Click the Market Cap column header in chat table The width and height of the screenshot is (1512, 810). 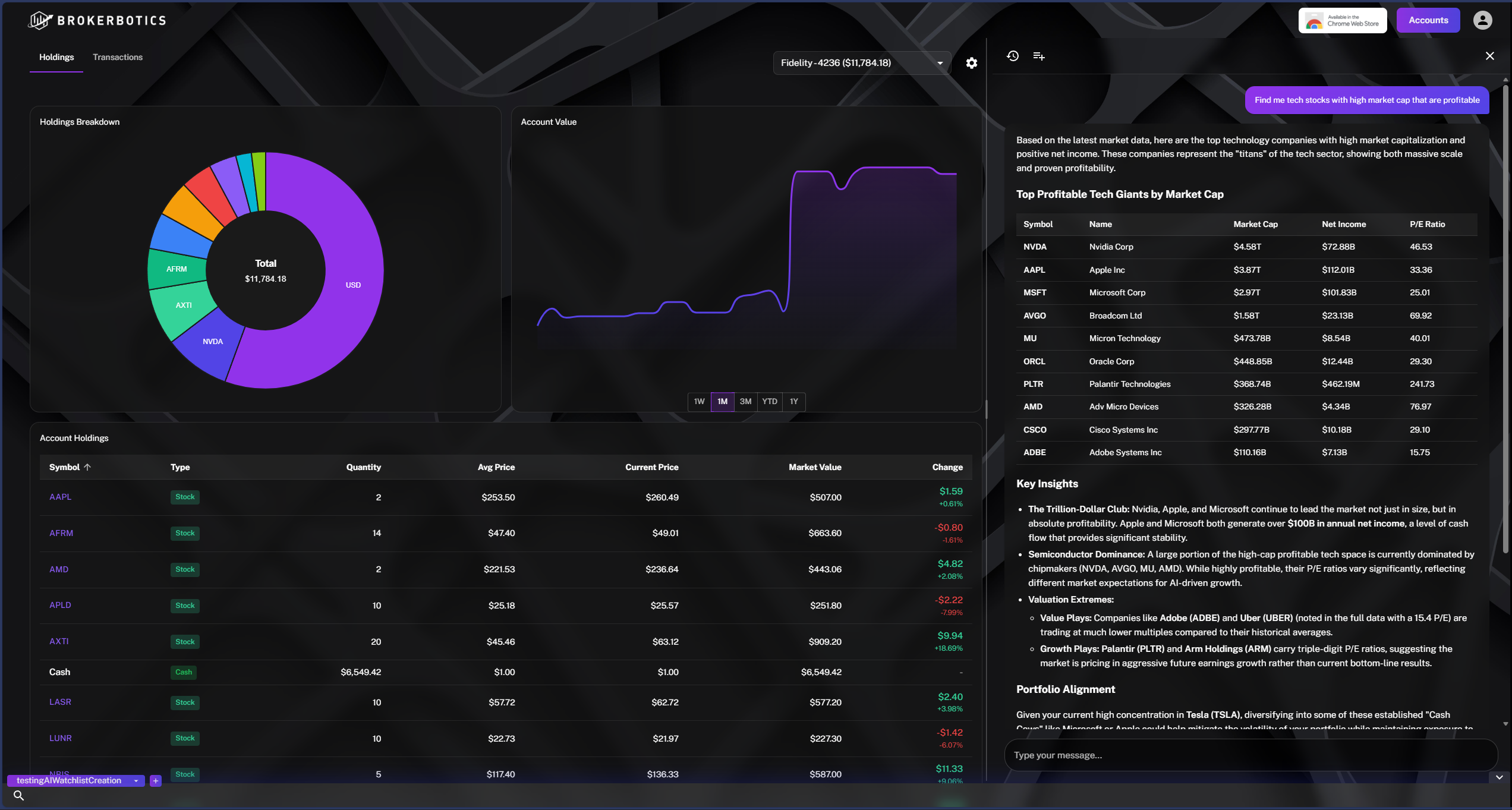click(1255, 224)
